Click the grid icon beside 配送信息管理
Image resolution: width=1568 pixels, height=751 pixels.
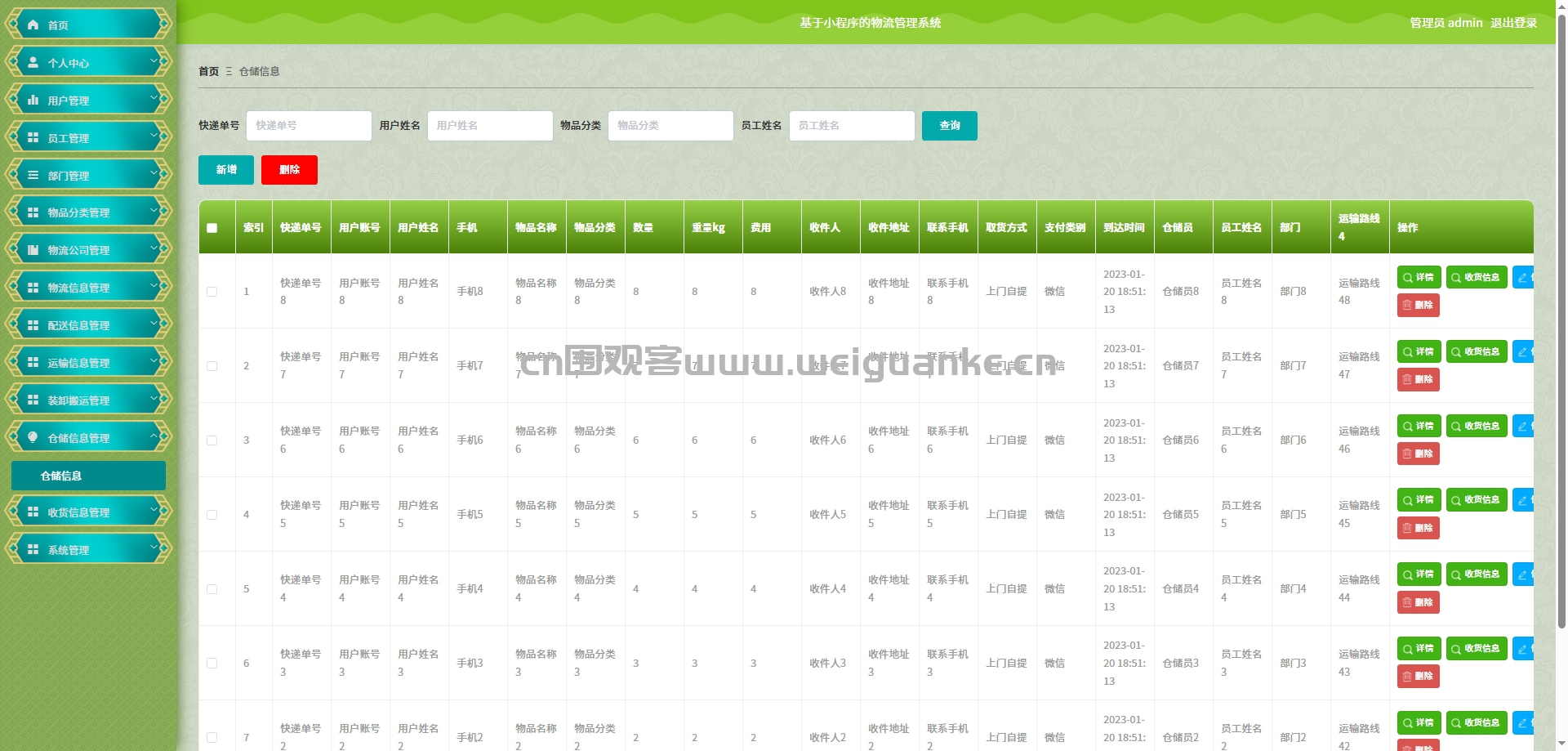[33, 325]
